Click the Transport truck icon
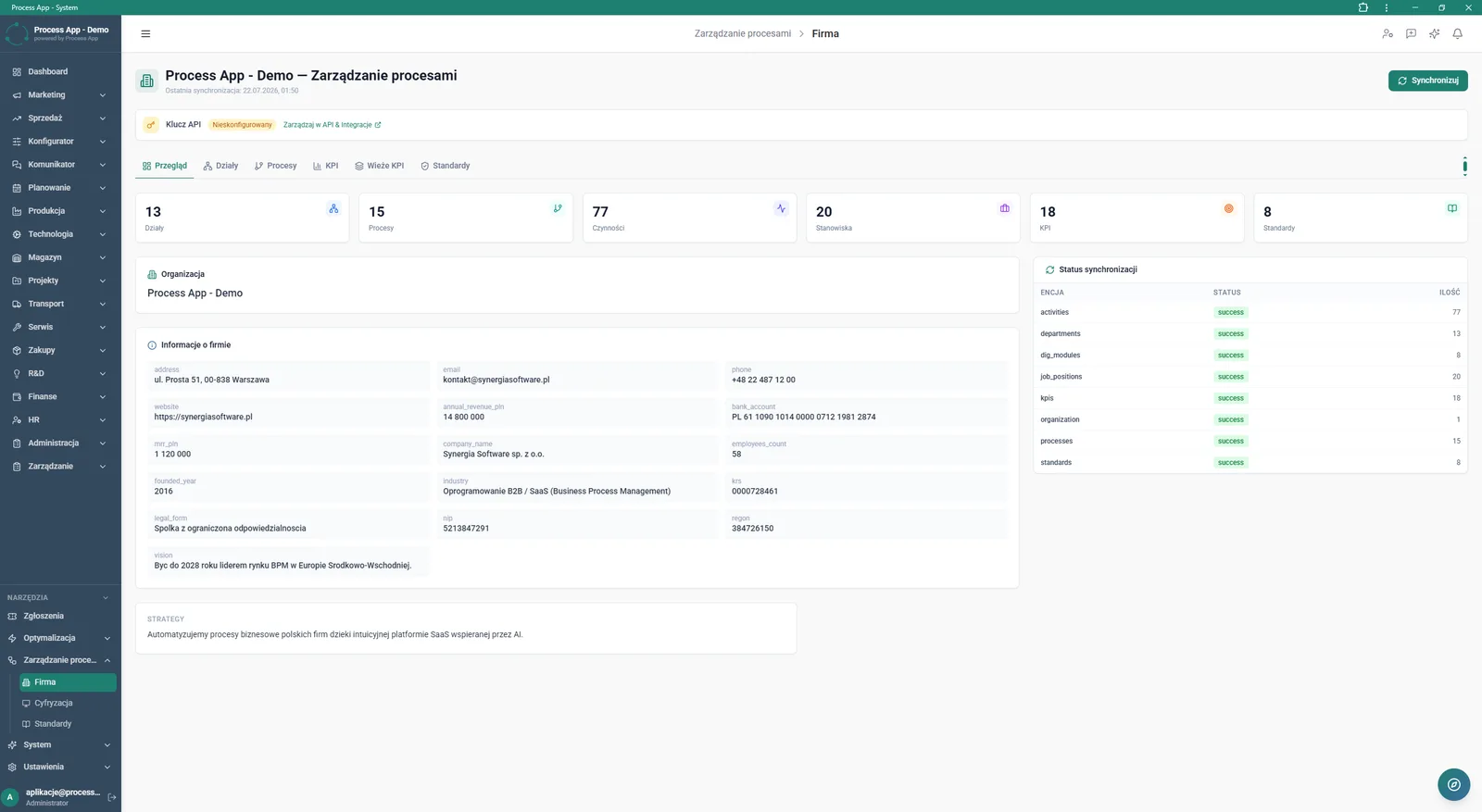 pyautogui.click(x=17, y=304)
